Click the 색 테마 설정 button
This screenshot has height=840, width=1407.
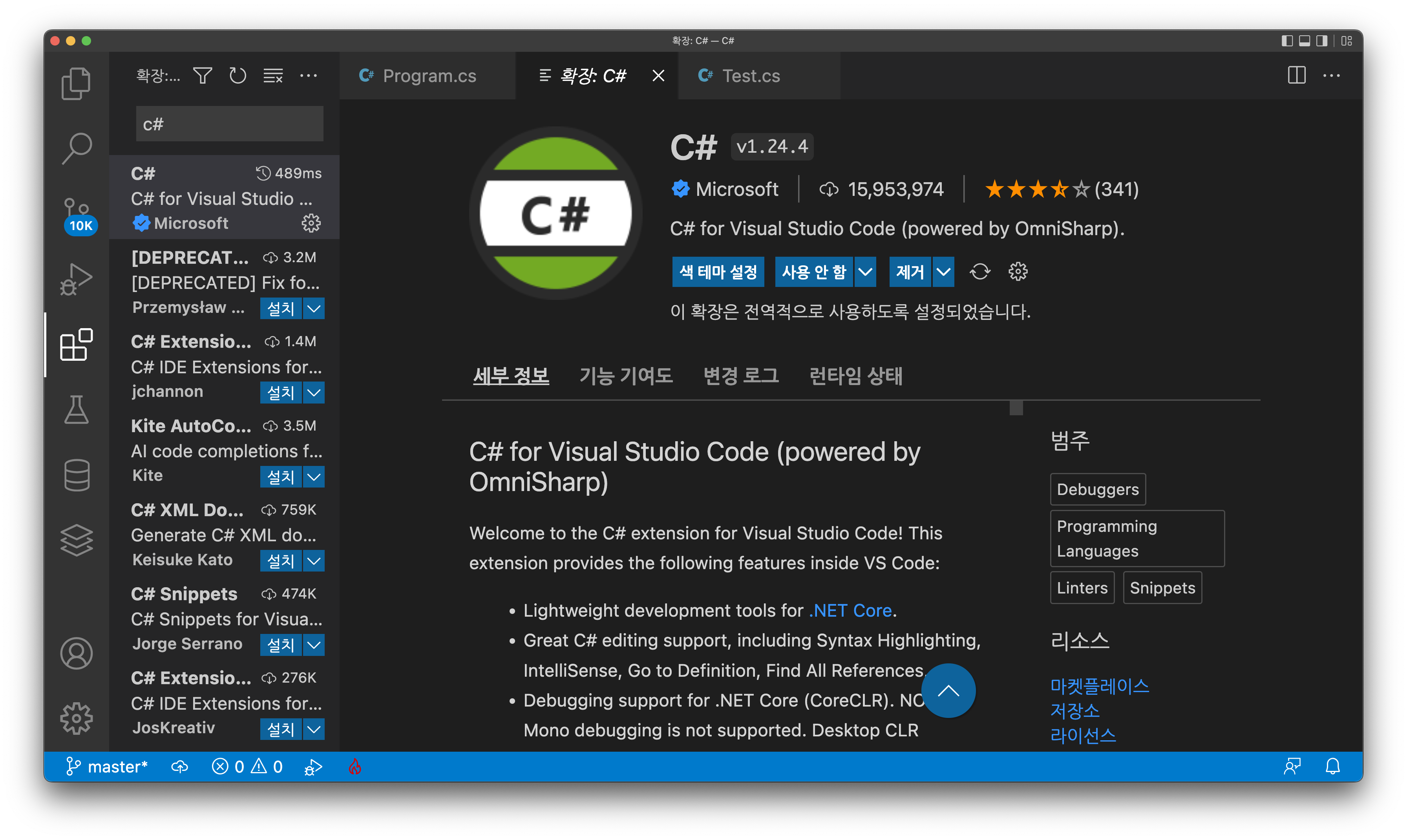pos(718,272)
